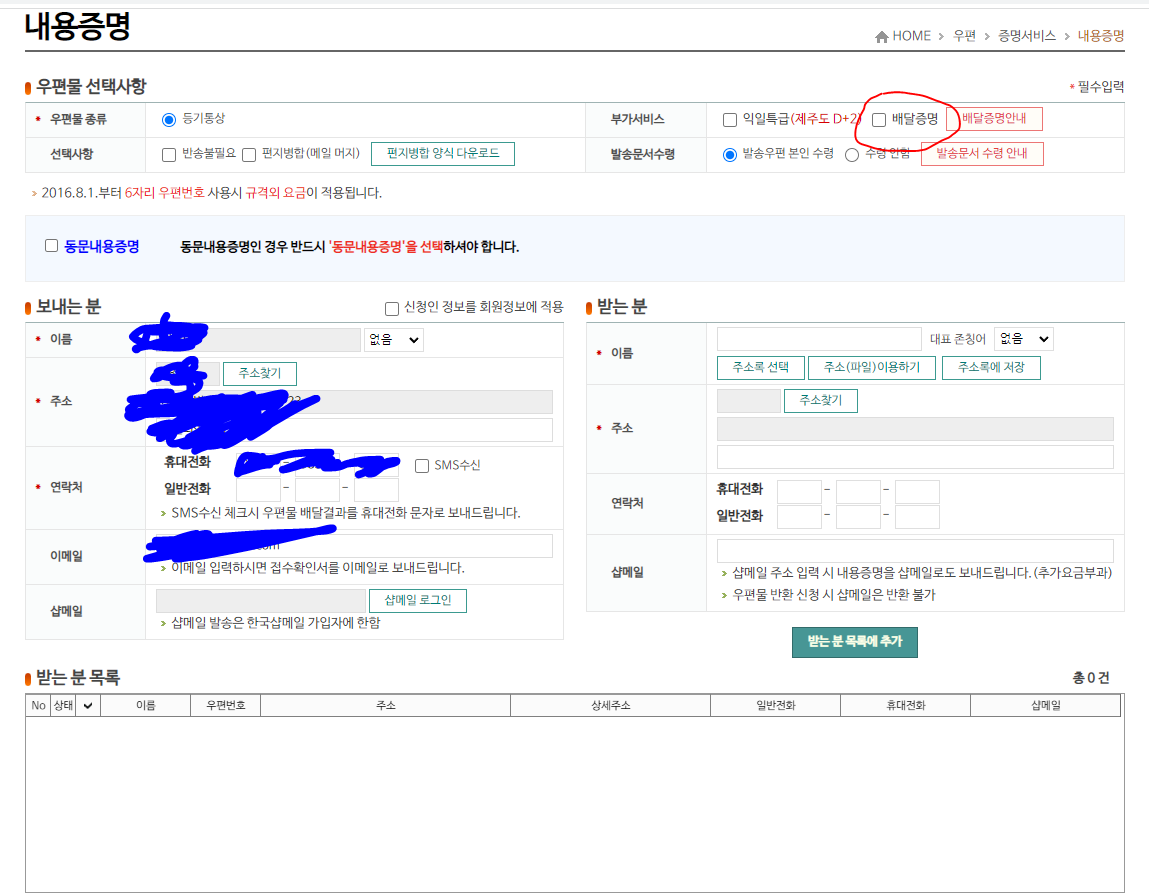Open the 배달증명안내 button
This screenshot has height=895, width=1149.
[x=994, y=119]
